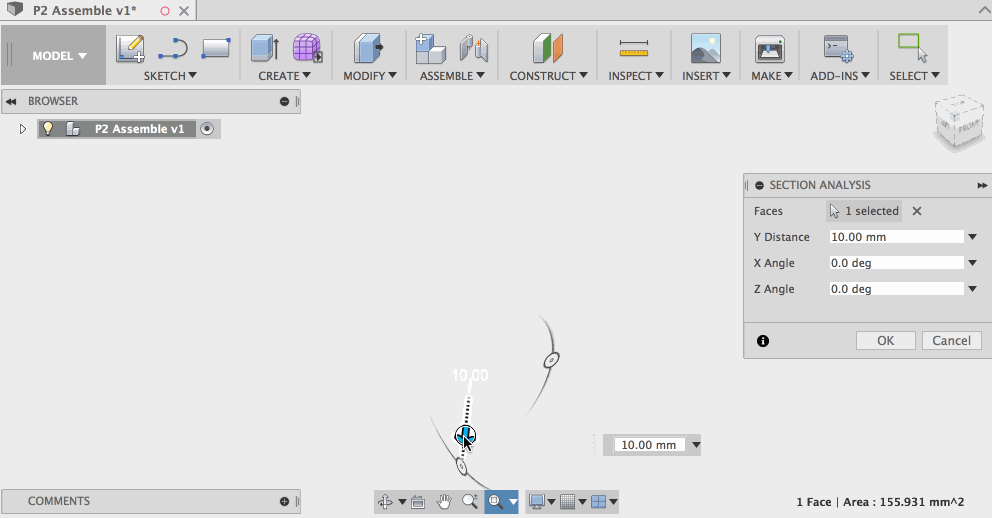Select the Zoom Window tool
The width and height of the screenshot is (992, 518).
coord(495,502)
